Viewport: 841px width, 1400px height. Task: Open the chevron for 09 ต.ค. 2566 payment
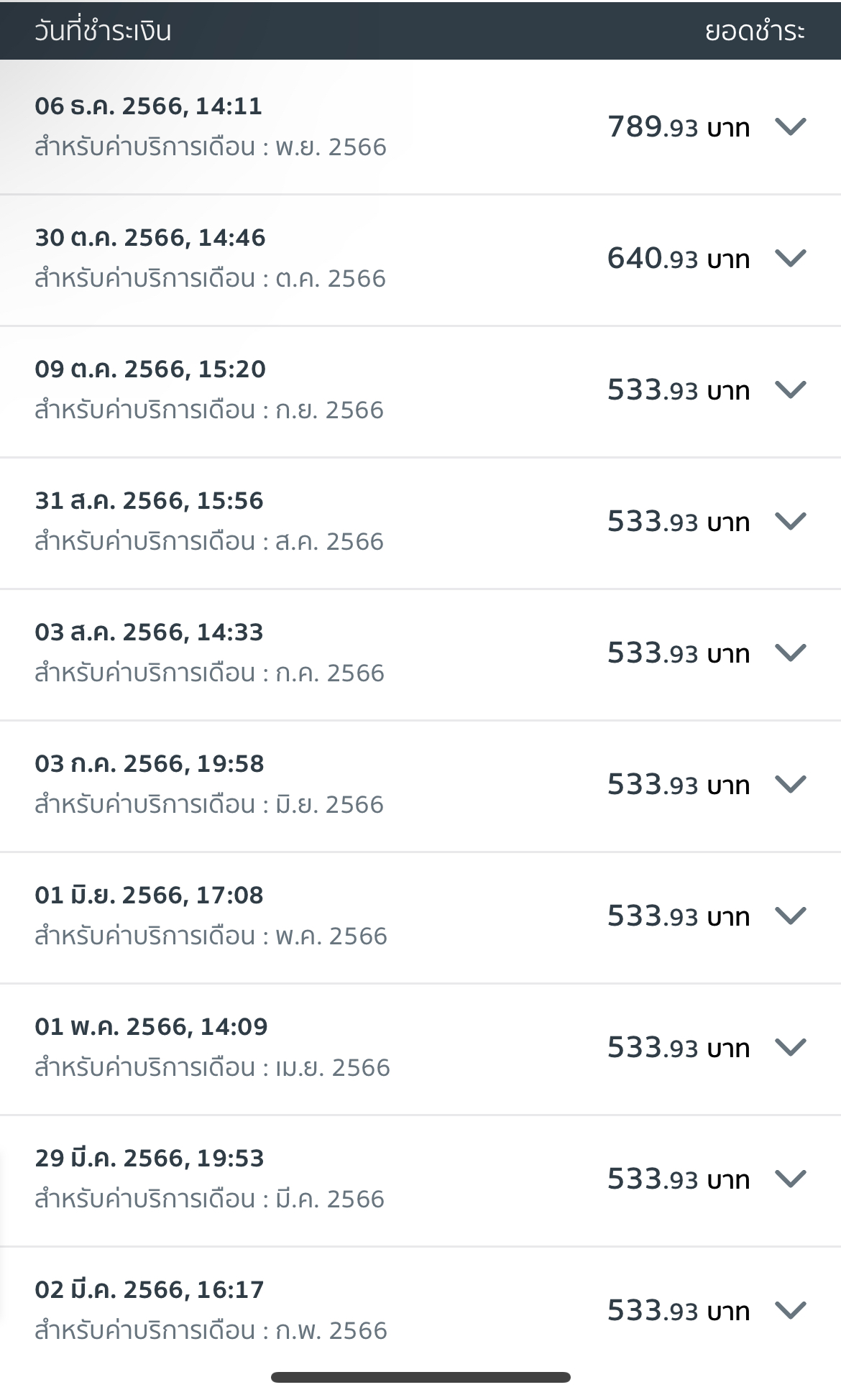(790, 390)
